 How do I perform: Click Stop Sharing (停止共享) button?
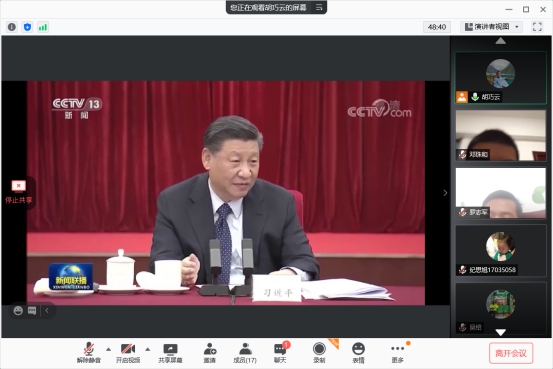pyautogui.click(x=19, y=192)
